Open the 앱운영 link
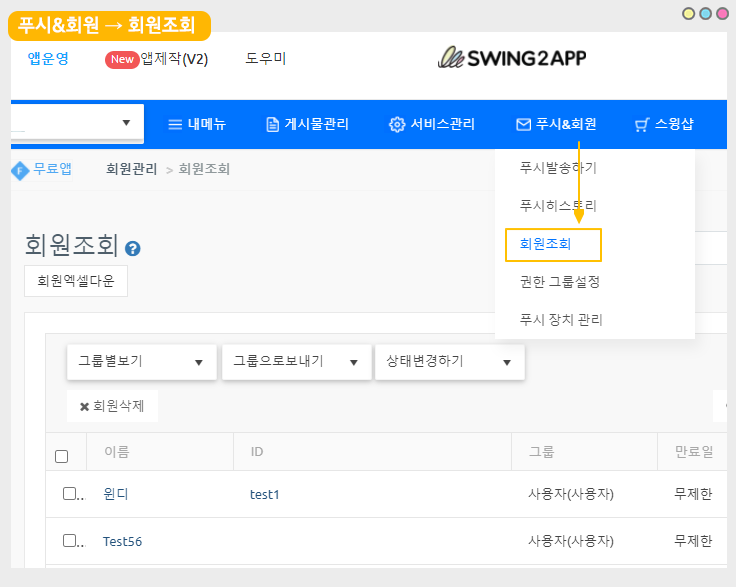 [48, 59]
